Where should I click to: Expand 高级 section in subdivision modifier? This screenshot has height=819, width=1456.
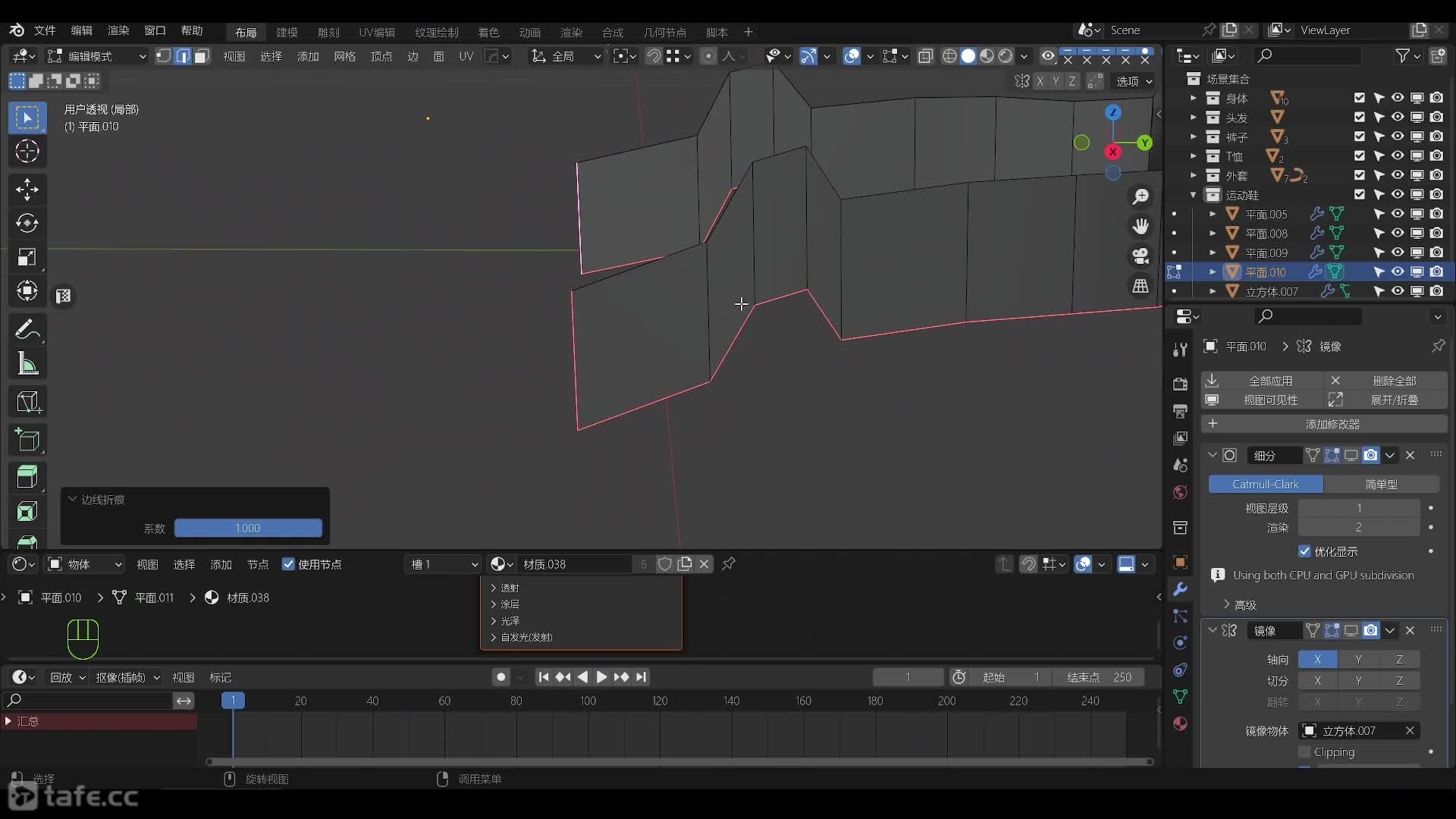[x=1239, y=604]
